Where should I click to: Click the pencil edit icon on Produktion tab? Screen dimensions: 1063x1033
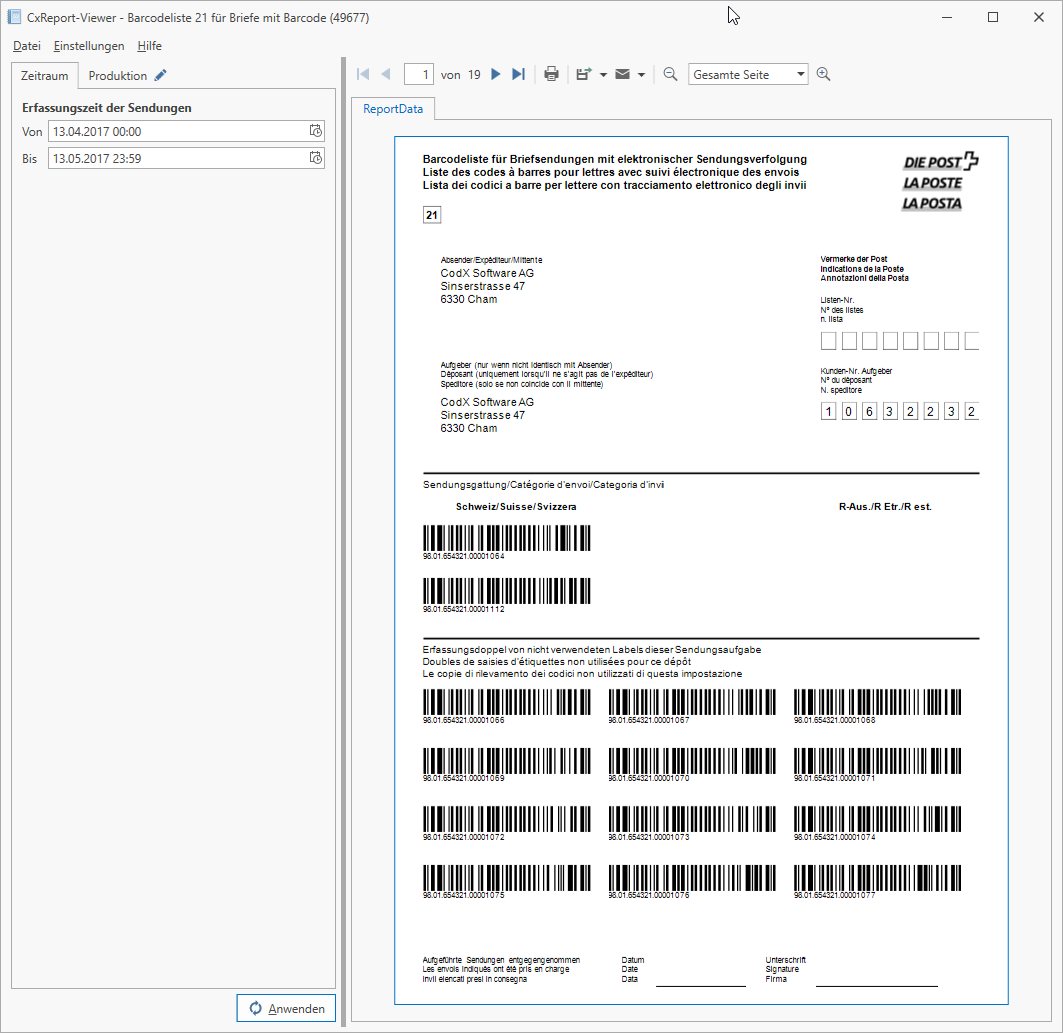tap(160, 75)
